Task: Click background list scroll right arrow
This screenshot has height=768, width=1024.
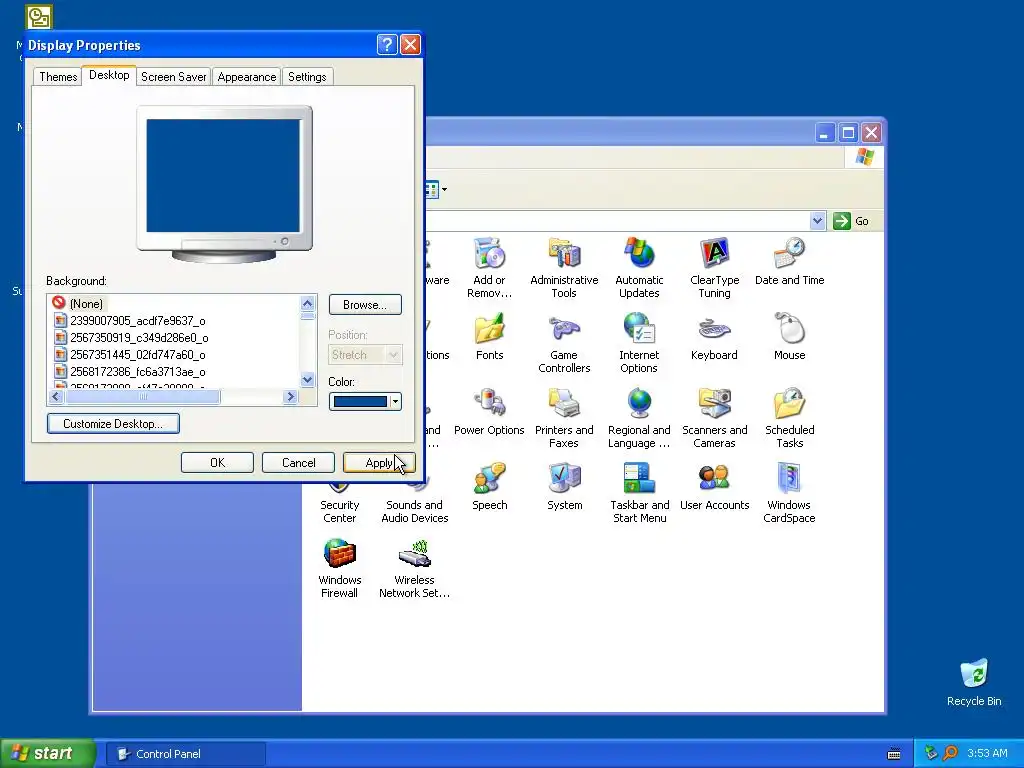Action: 291,396
